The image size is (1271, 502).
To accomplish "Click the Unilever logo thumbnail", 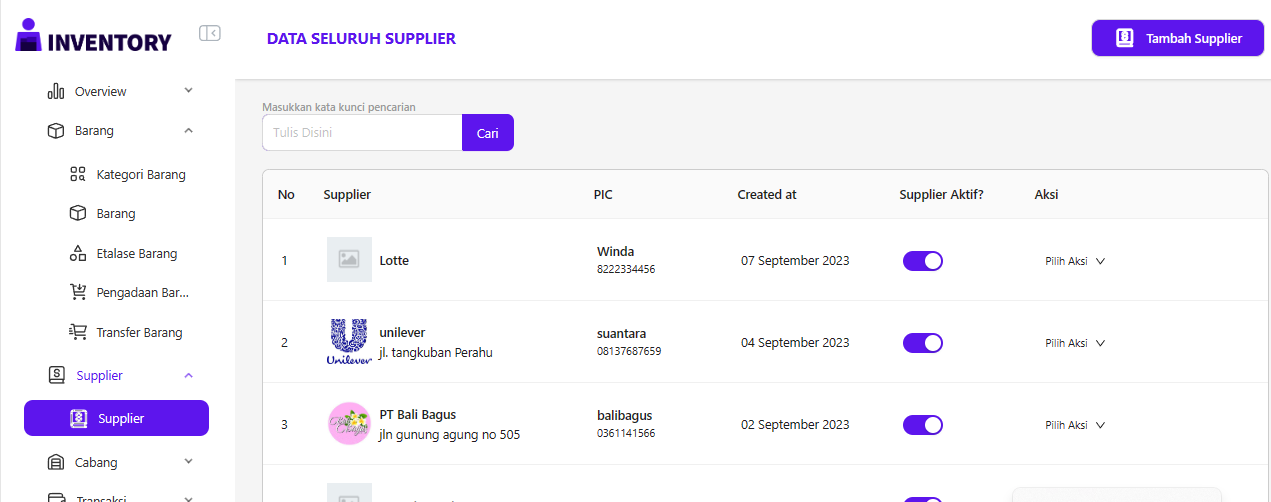I will pyautogui.click(x=349, y=342).
